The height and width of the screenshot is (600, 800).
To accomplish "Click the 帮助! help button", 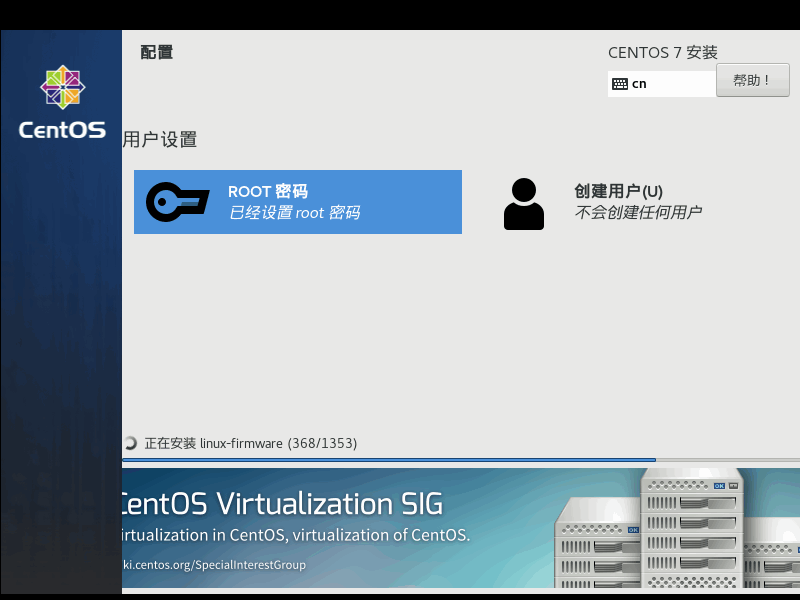I will 753,80.
